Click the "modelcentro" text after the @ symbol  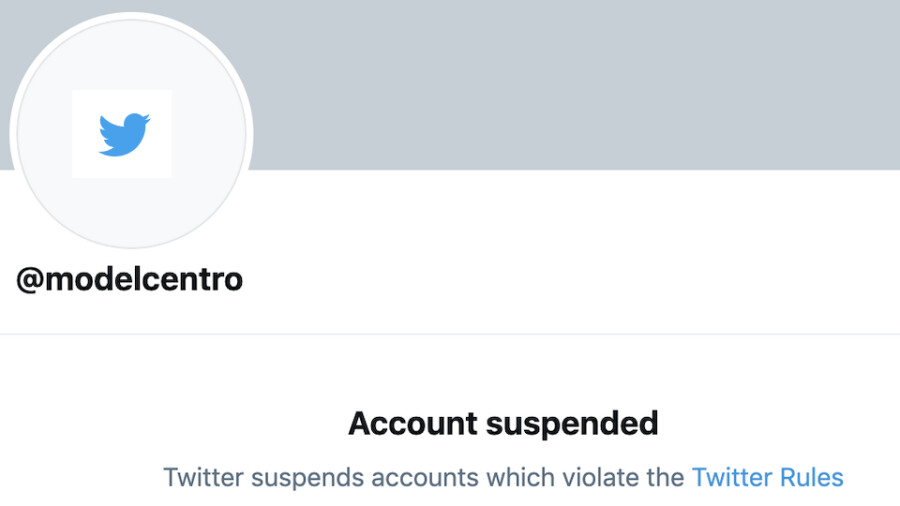[x=143, y=280]
